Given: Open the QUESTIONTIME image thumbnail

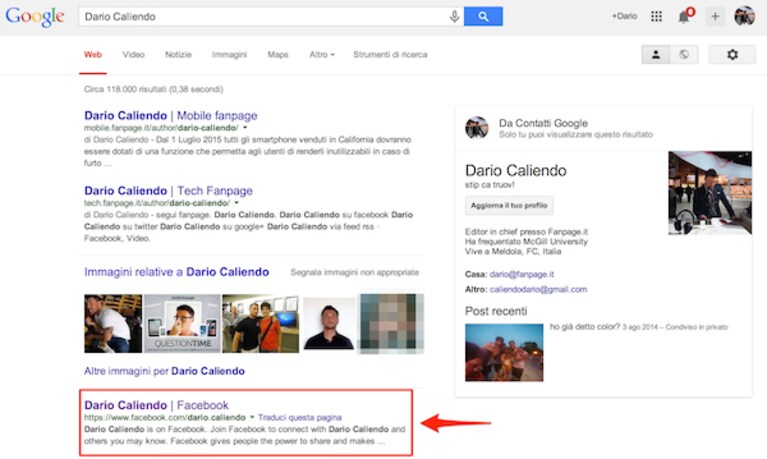Looking at the screenshot, I should (x=182, y=323).
